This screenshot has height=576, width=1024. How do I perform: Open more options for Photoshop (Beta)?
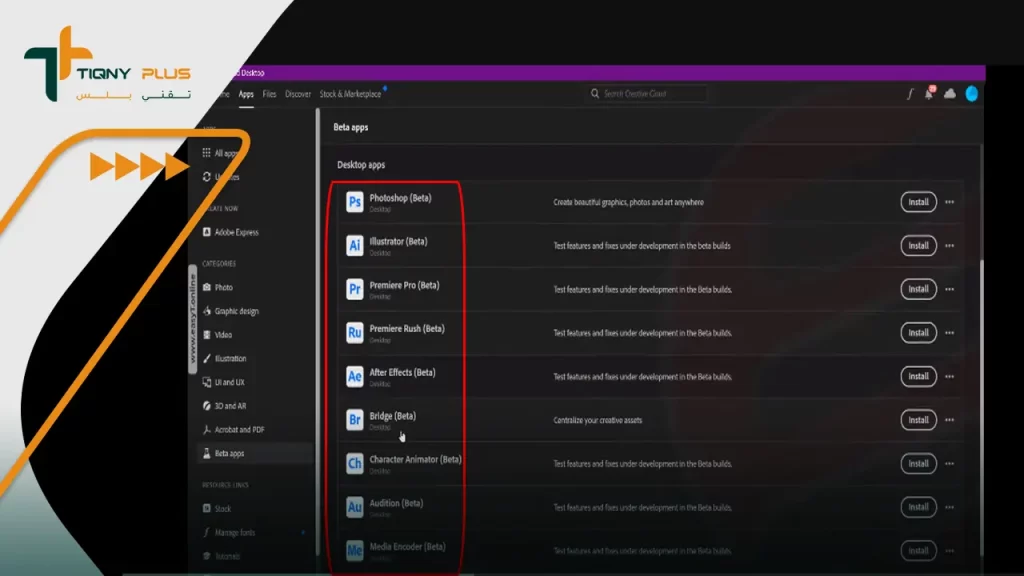(x=950, y=202)
